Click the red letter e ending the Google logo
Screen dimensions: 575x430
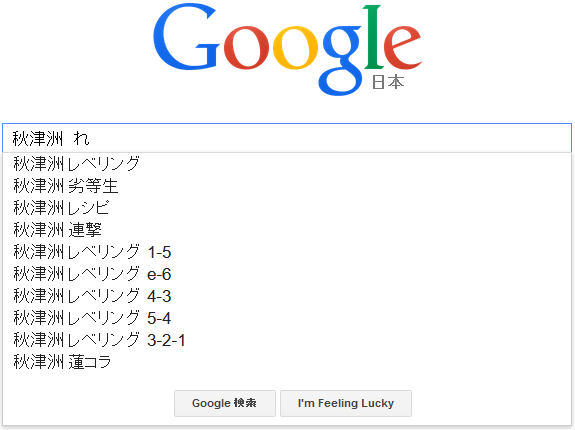click(402, 48)
